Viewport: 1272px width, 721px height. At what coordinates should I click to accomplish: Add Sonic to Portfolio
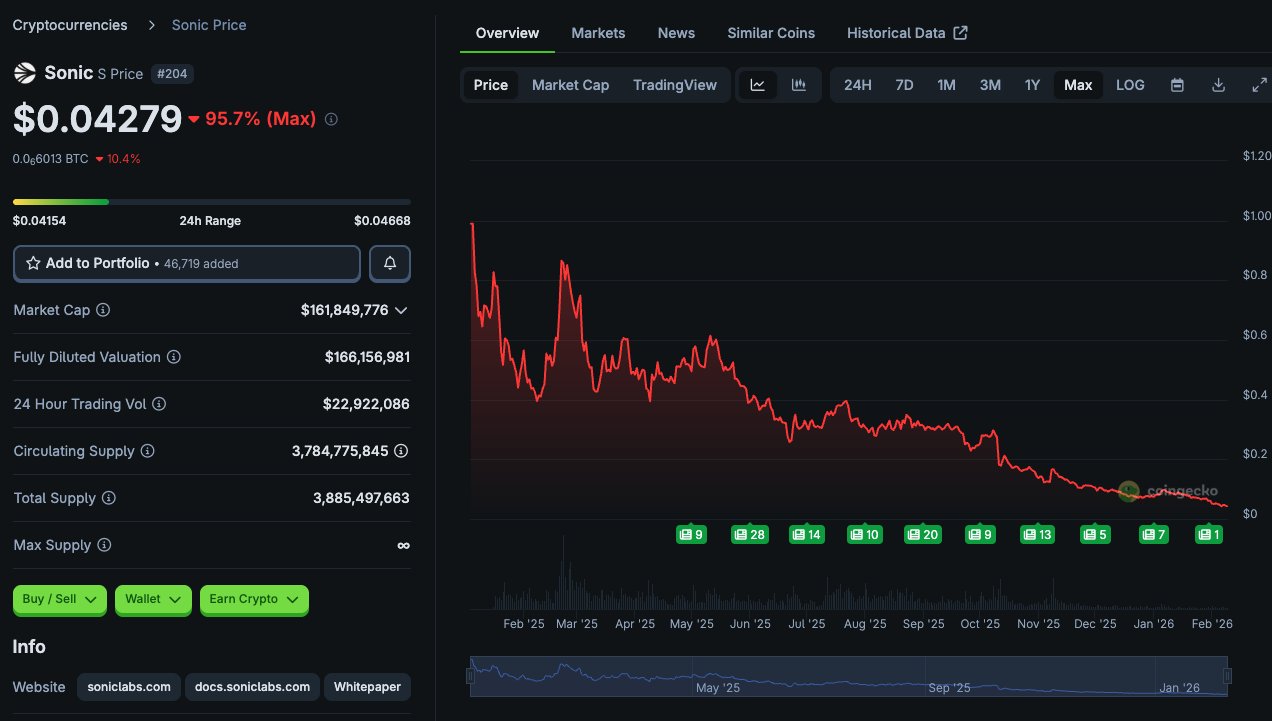(187, 263)
